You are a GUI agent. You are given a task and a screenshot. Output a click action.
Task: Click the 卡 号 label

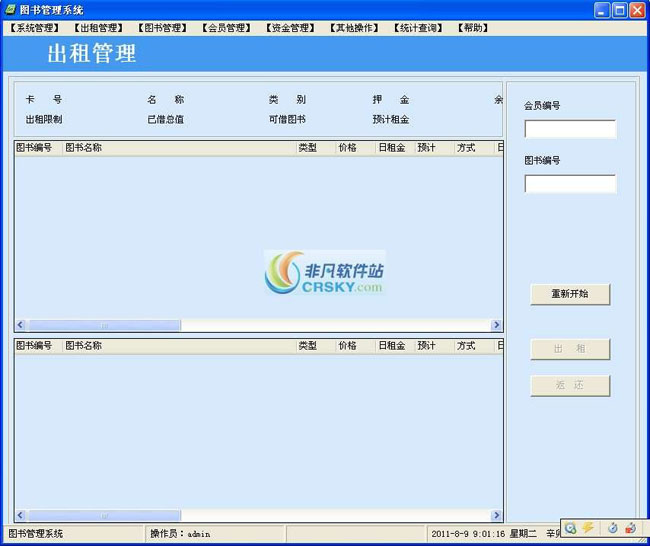coord(44,99)
